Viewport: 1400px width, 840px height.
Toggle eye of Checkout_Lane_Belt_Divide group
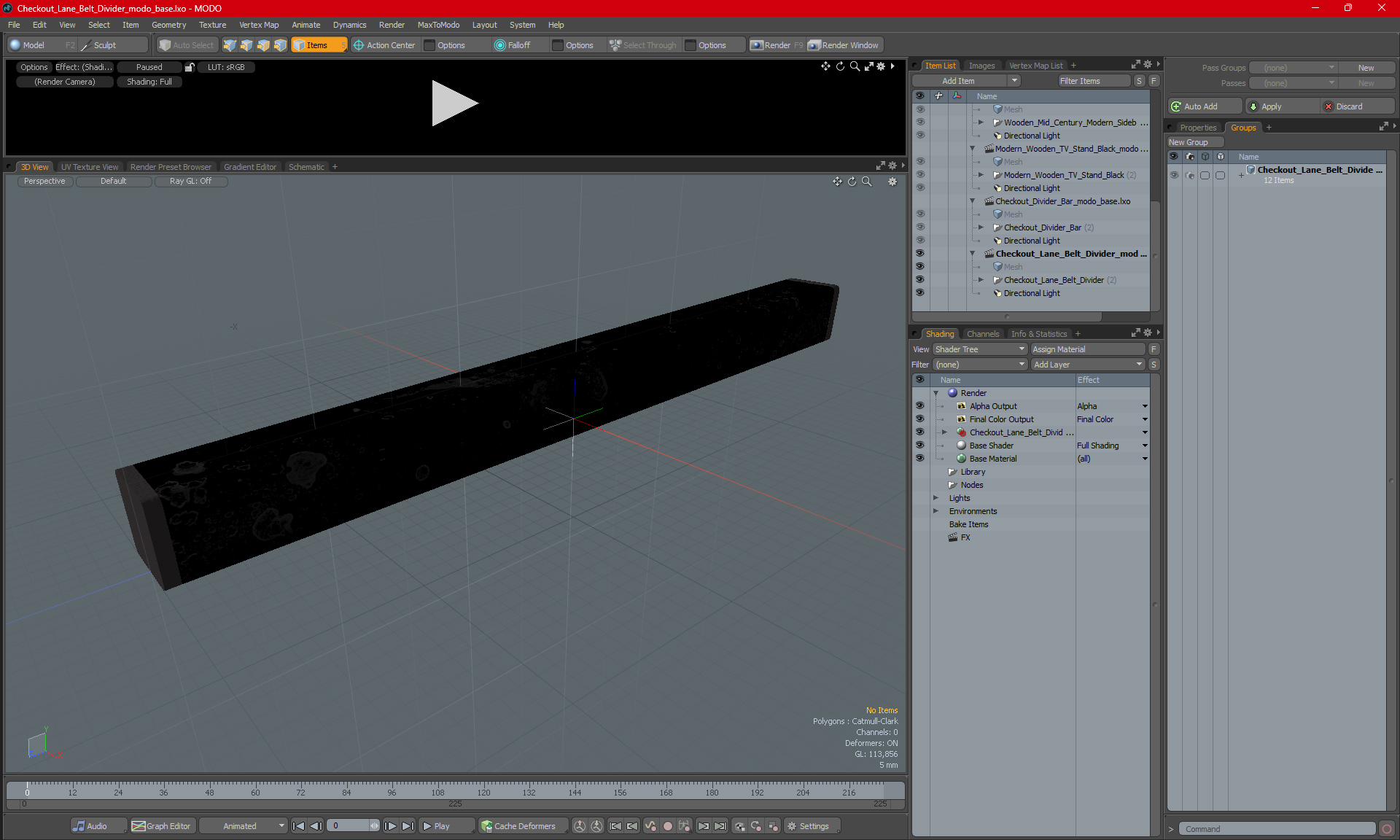[x=1174, y=175]
